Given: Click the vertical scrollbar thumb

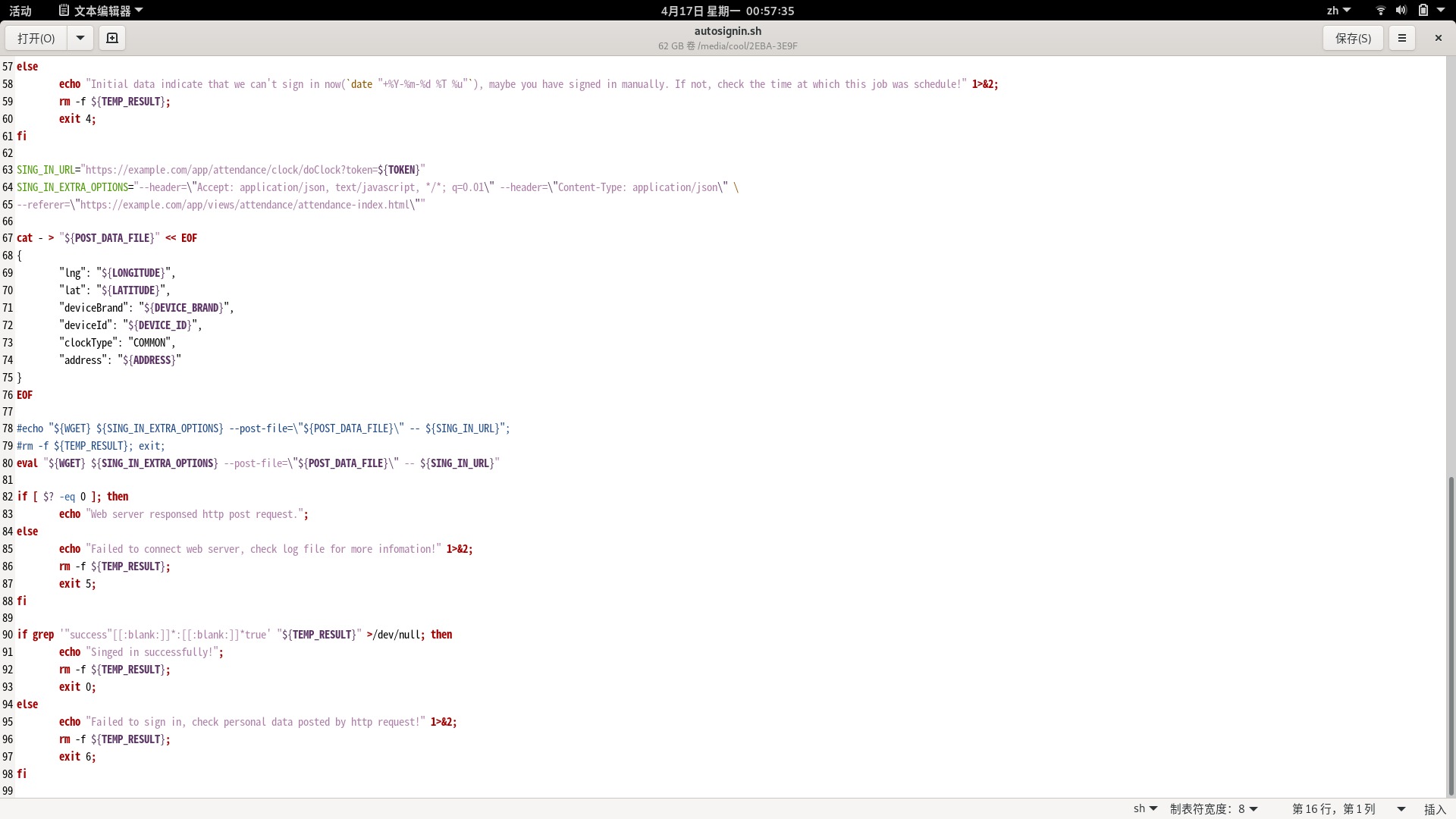Looking at the screenshot, I should point(1451,637).
